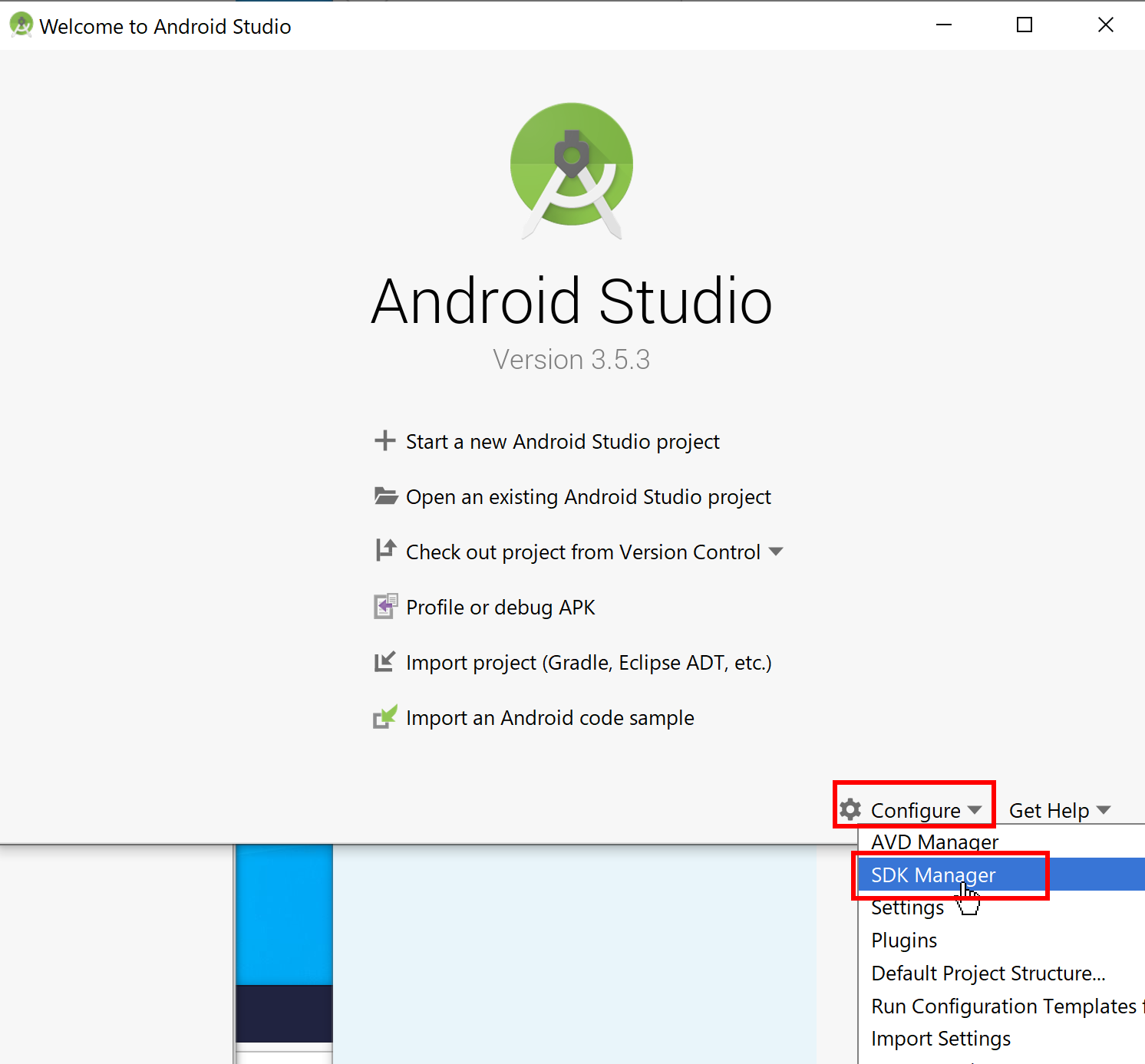Click the Android Studio logo
The image size is (1145, 1064).
572,170
